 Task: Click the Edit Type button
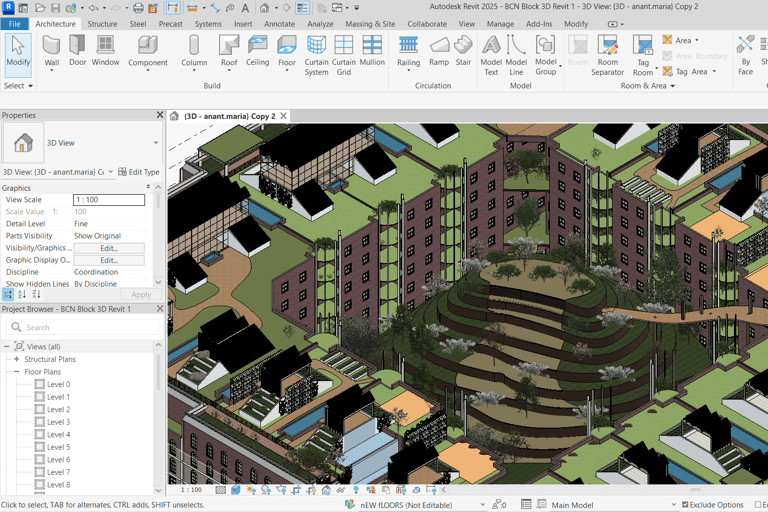pos(138,172)
